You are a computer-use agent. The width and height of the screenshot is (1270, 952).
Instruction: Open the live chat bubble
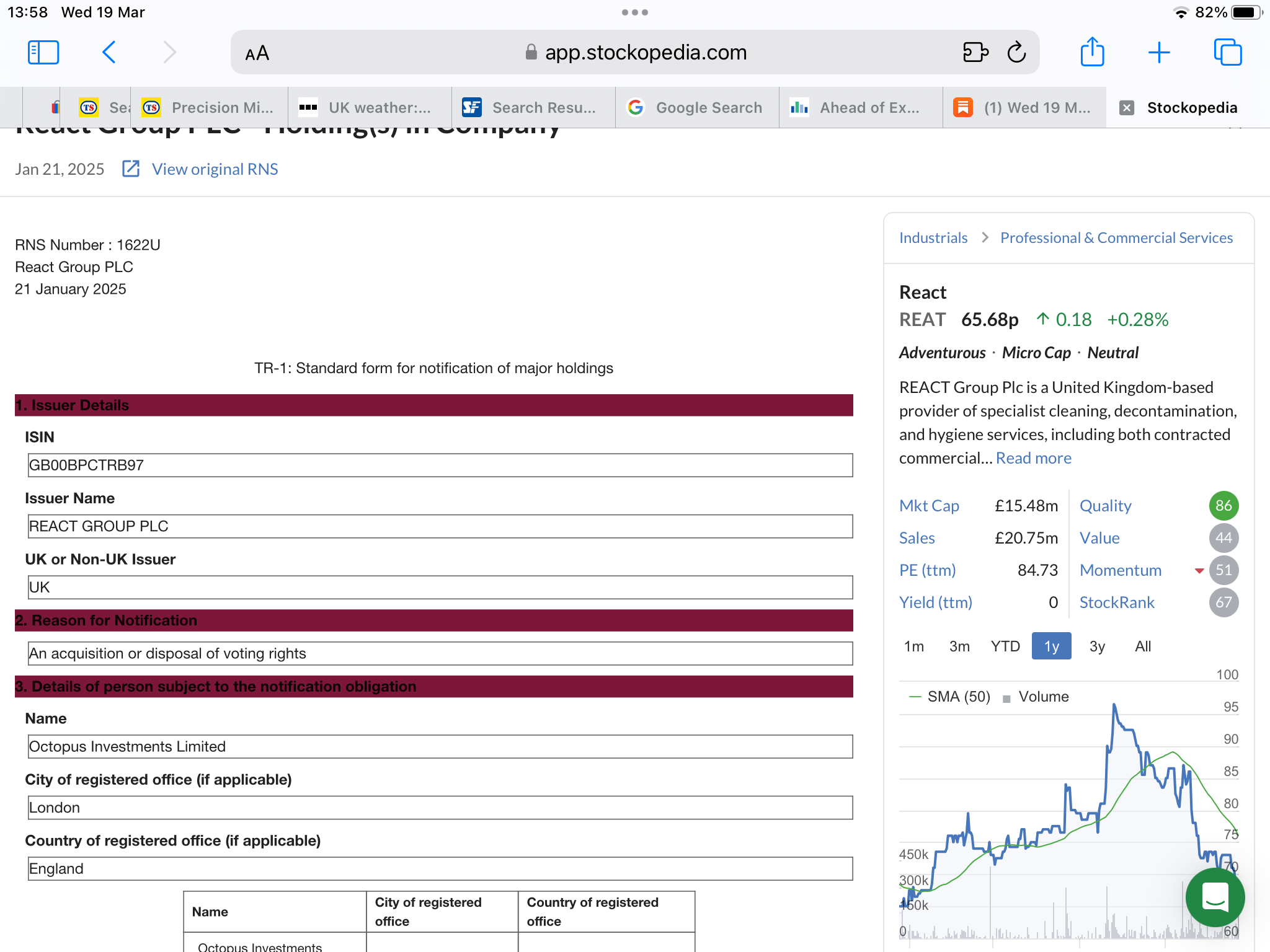1214,897
